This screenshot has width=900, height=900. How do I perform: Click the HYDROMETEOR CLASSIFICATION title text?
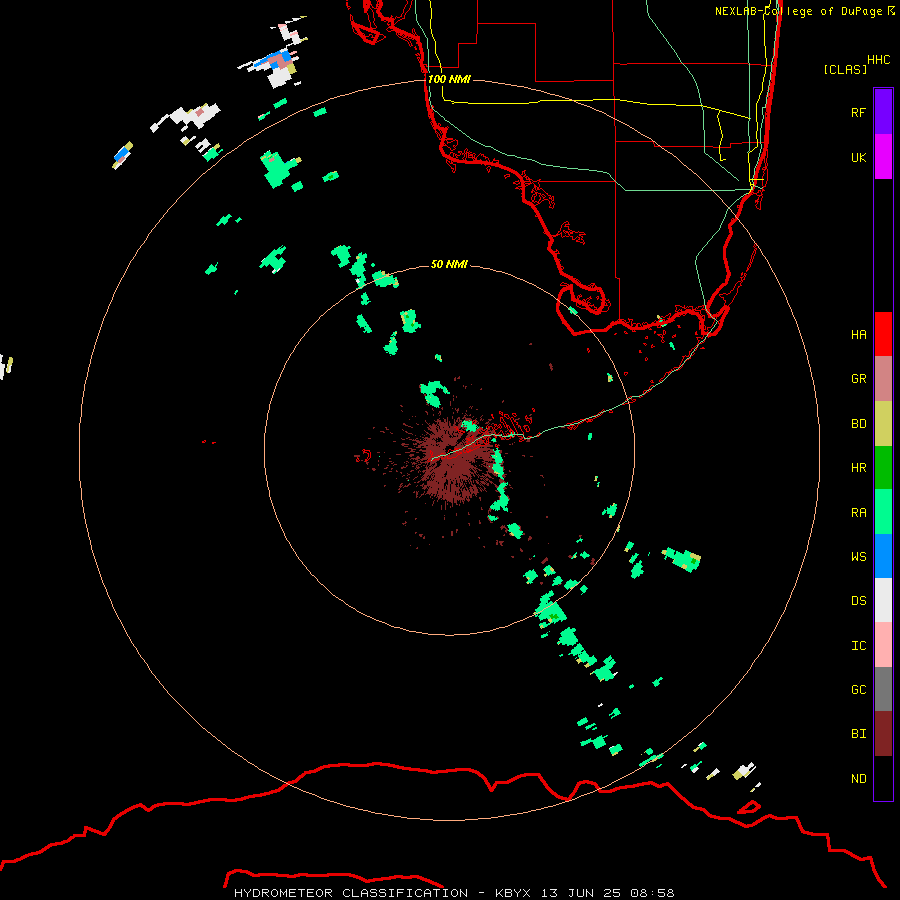[351, 893]
